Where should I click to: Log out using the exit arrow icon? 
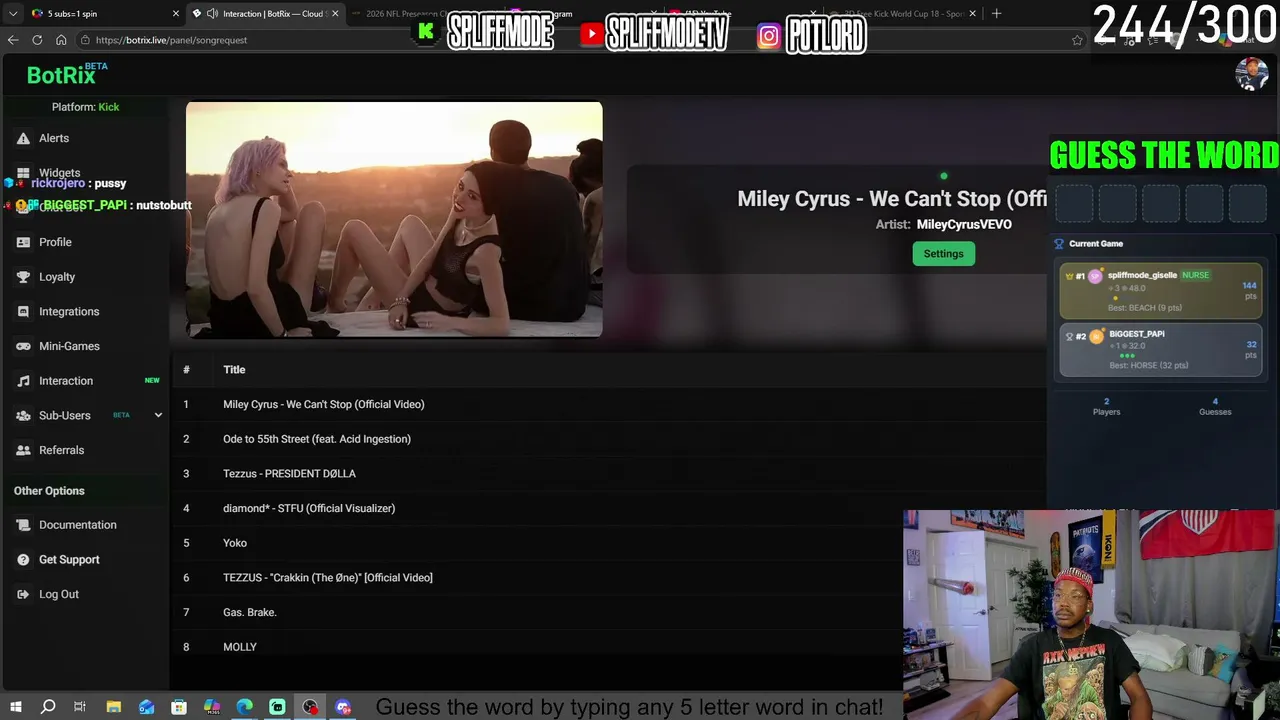(23, 594)
